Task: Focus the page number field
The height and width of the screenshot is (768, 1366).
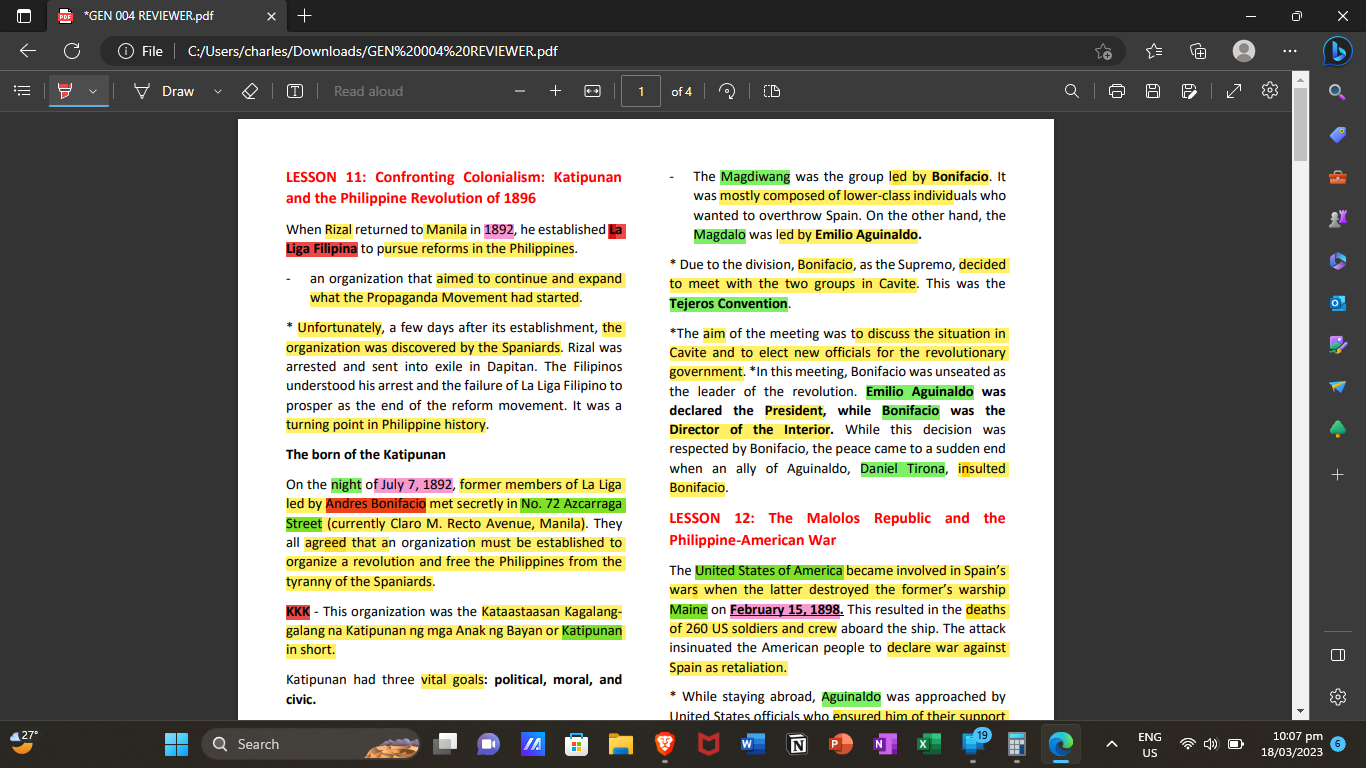Action: click(x=641, y=91)
